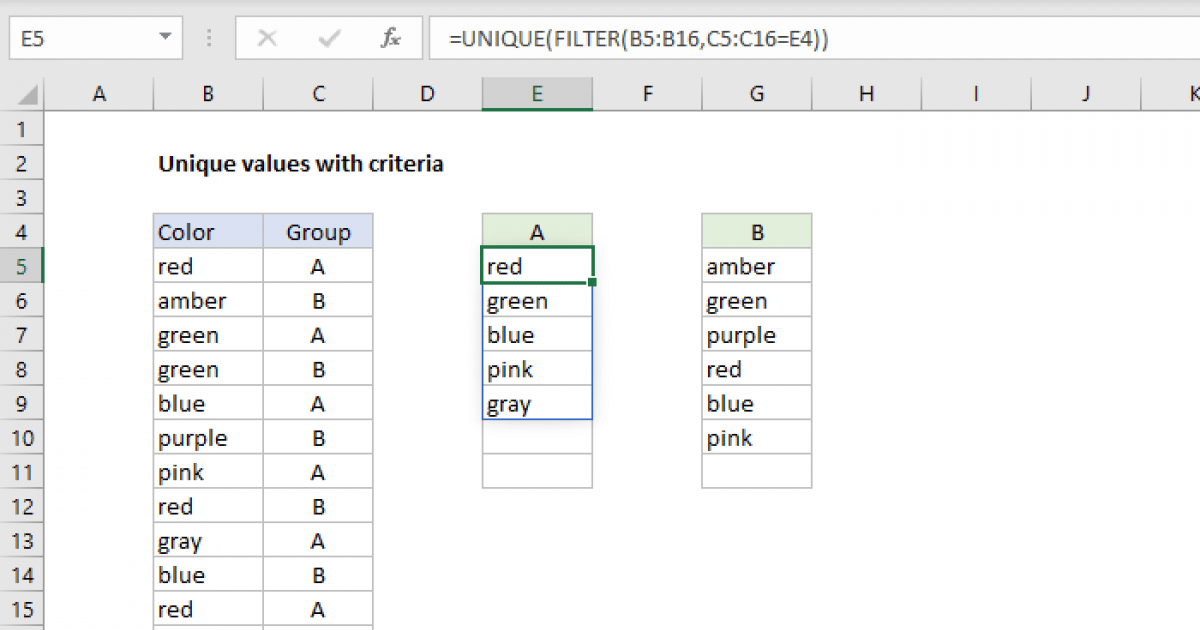Screen dimensions: 1200x630
Task: Select column E header
Action: pyautogui.click(x=537, y=94)
